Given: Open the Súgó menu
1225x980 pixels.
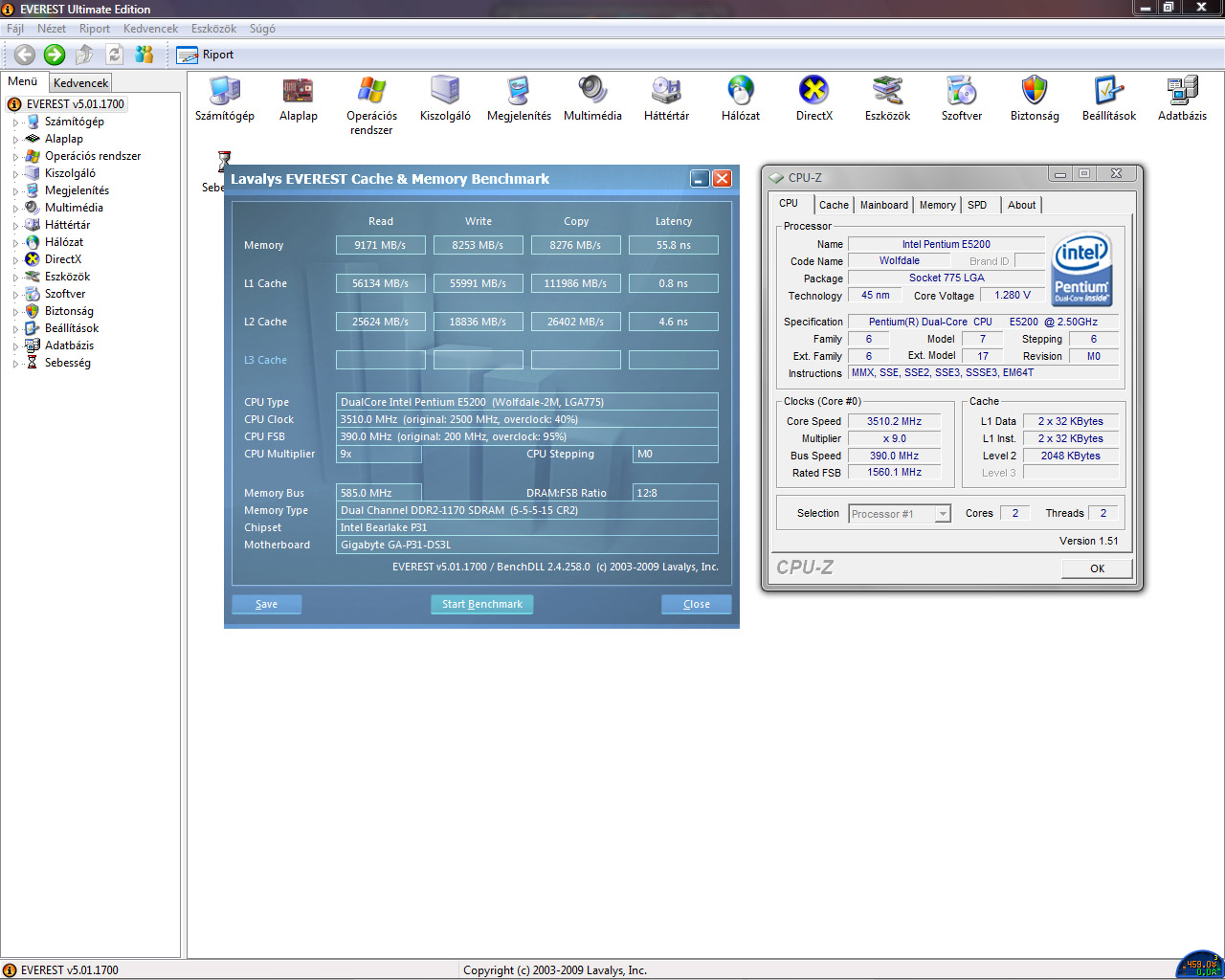Looking at the screenshot, I should tap(262, 29).
